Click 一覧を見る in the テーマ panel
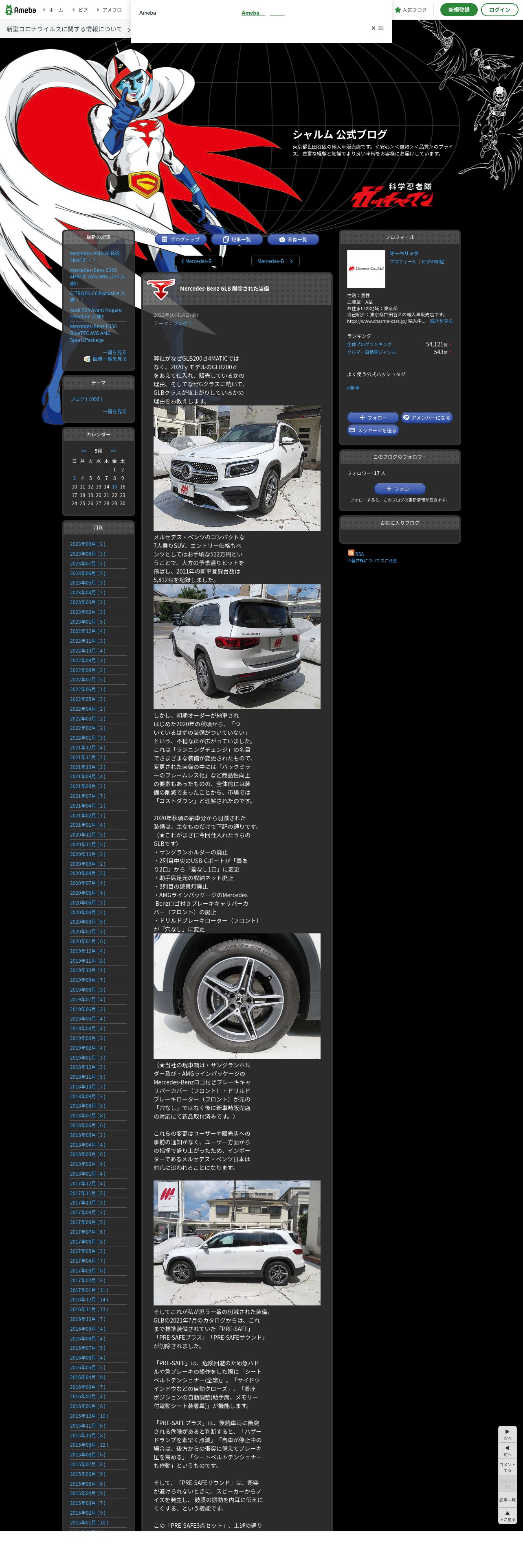This screenshot has height=1568, width=523. [114, 412]
